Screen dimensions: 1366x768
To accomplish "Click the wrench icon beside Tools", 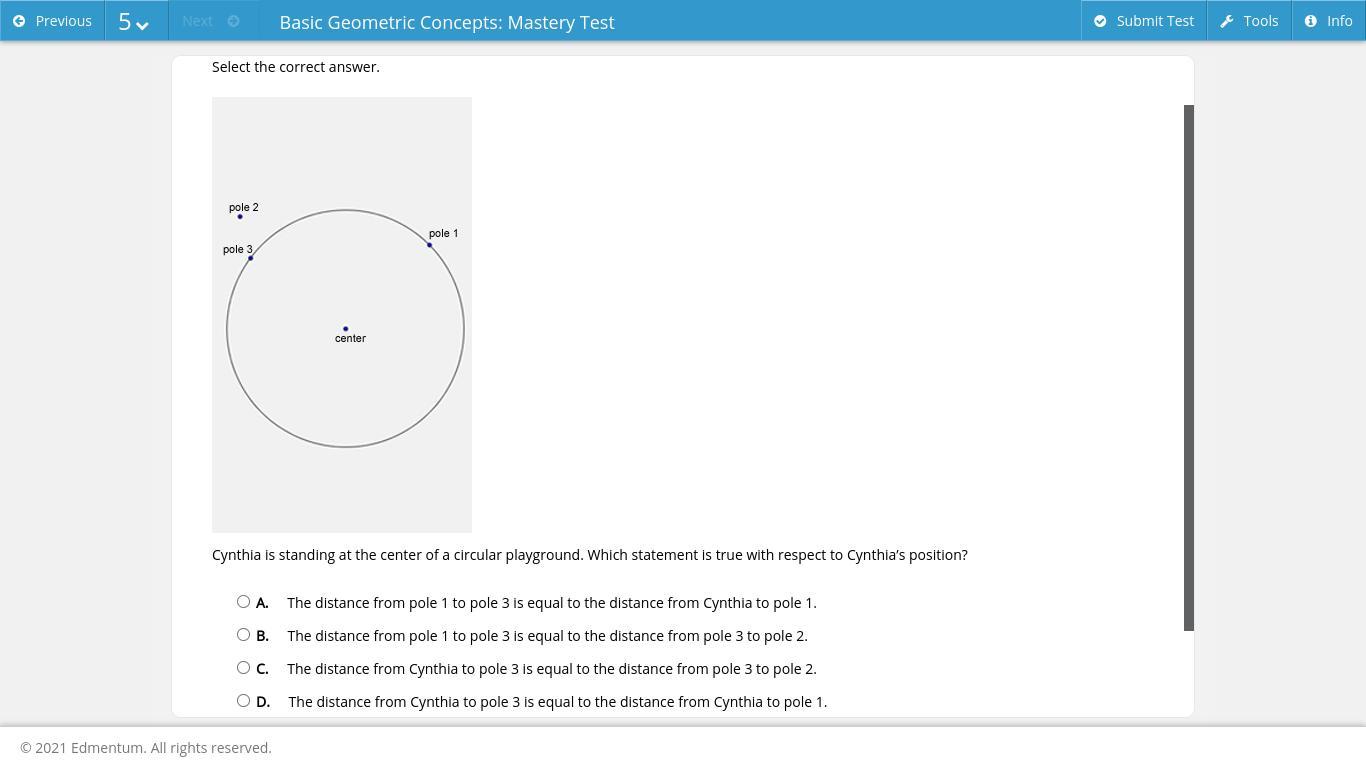I will coord(1227,21).
